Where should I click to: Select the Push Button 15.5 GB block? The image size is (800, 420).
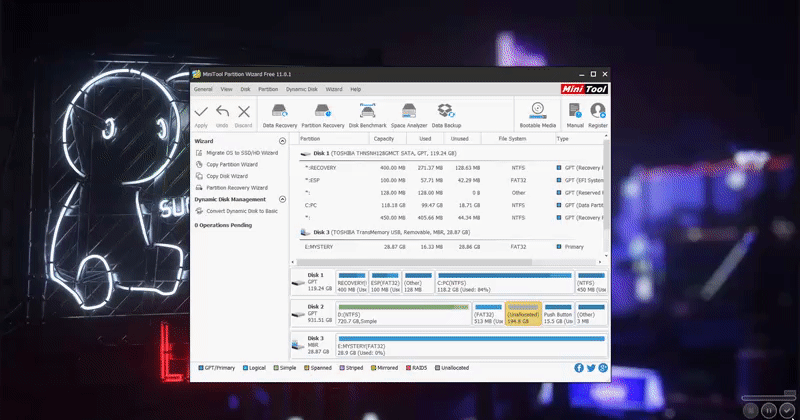558,314
